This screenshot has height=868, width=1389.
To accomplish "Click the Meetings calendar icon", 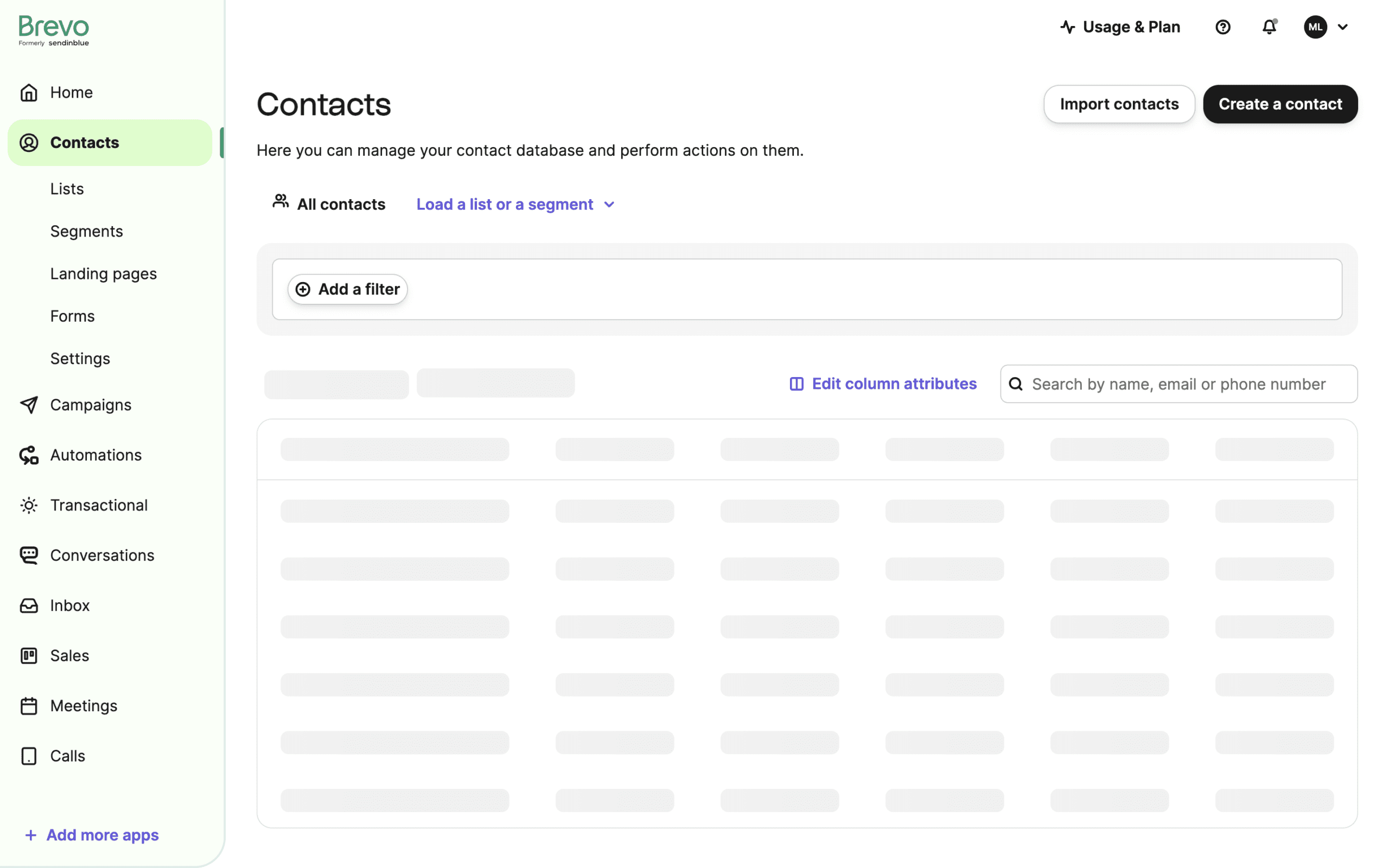I will click(29, 706).
